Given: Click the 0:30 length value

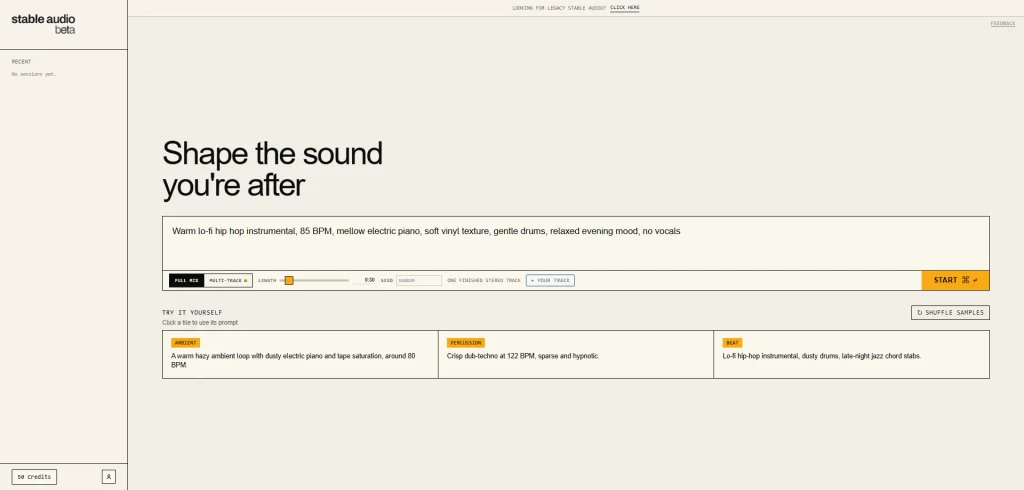Looking at the screenshot, I should pos(370,280).
